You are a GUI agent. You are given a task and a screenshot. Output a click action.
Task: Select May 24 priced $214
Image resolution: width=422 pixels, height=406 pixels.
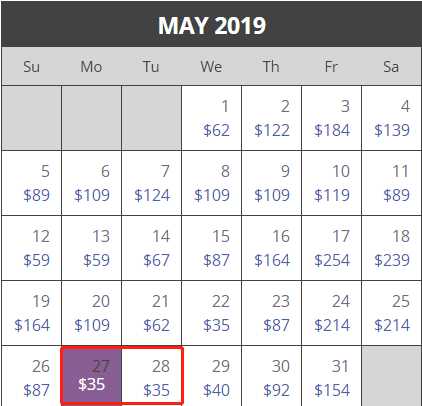coord(331,313)
